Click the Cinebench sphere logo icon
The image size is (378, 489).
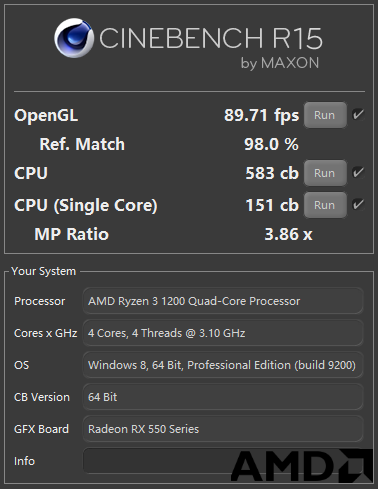(x=74, y=38)
